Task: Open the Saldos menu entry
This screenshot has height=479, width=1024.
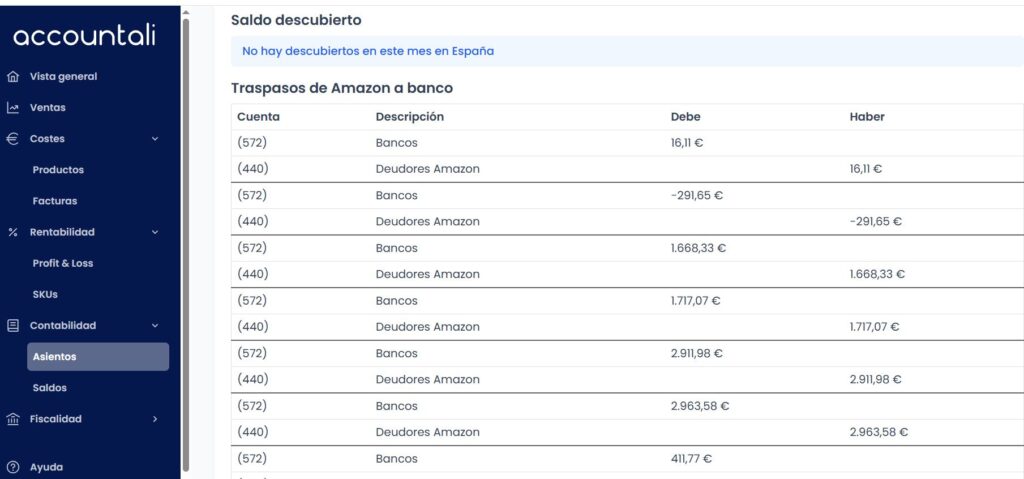Action: pos(50,388)
